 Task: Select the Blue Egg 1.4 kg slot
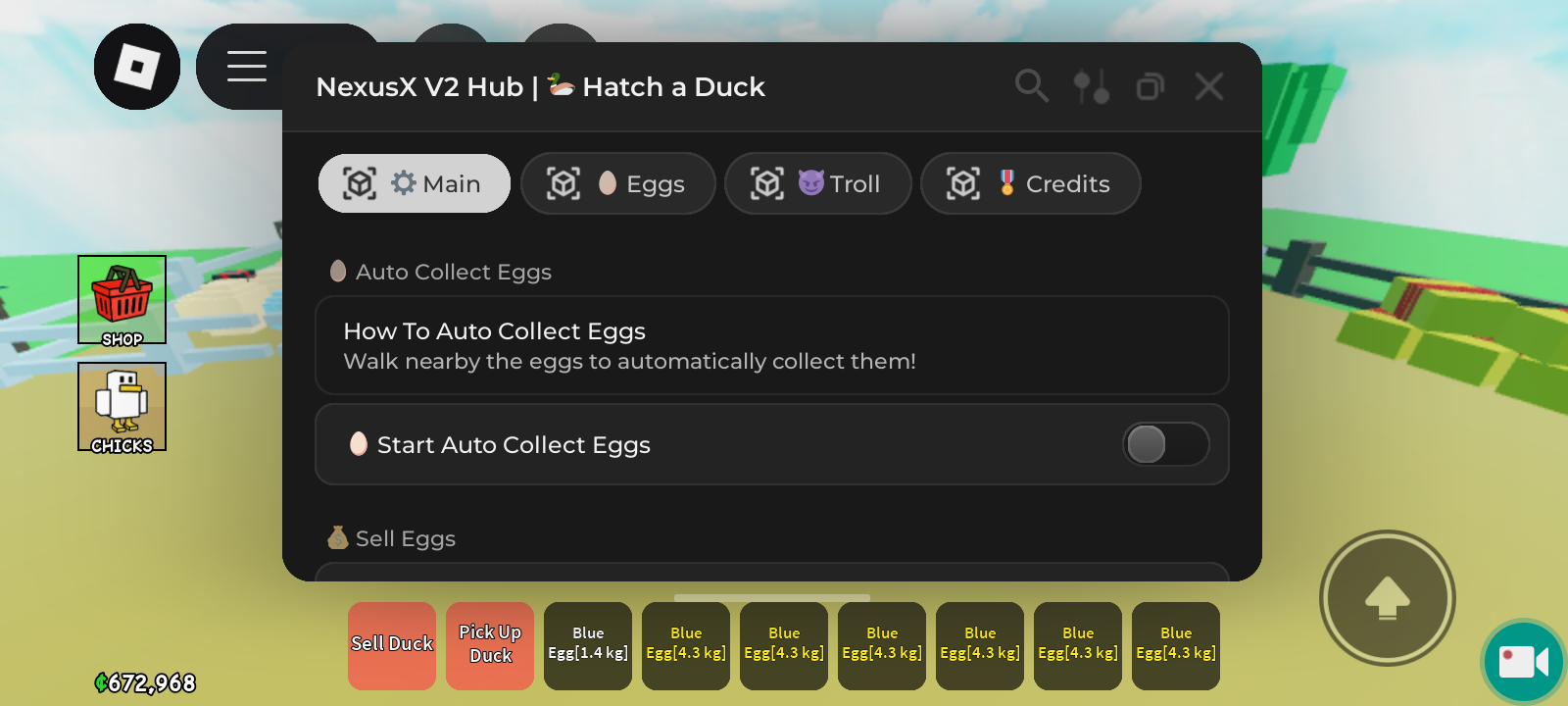588,645
